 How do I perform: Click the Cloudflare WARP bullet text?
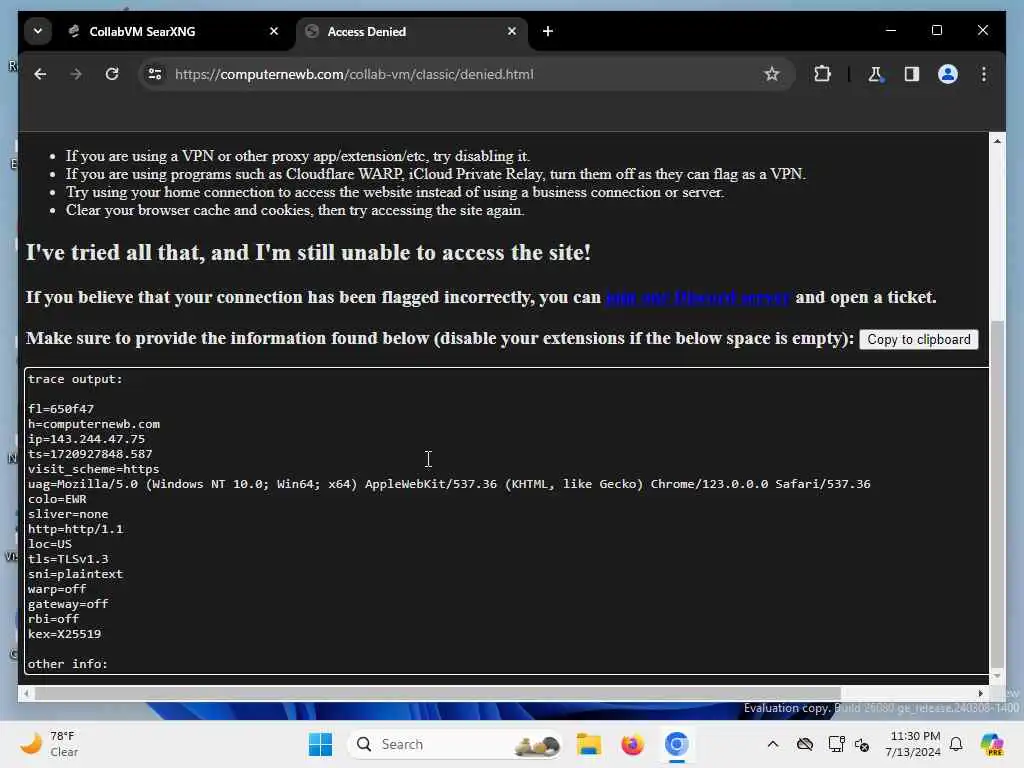coord(436,174)
